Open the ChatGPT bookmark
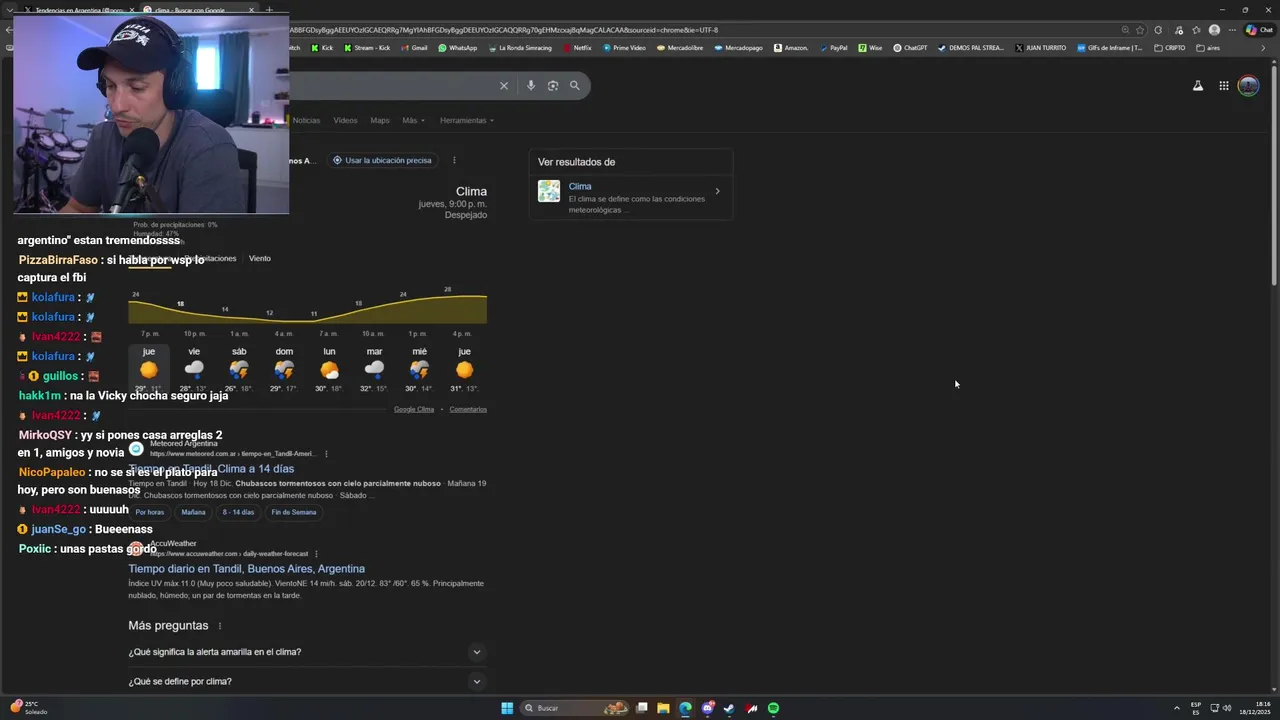This screenshot has height=720, width=1280. tap(911, 48)
